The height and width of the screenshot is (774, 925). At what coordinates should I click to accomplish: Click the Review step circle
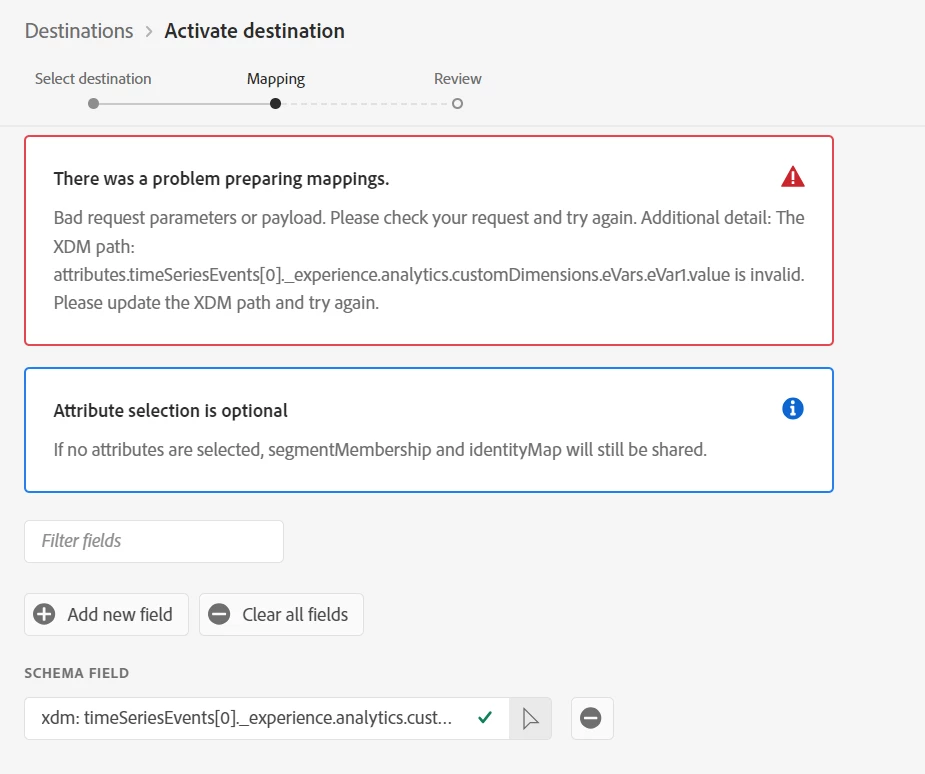[x=457, y=103]
